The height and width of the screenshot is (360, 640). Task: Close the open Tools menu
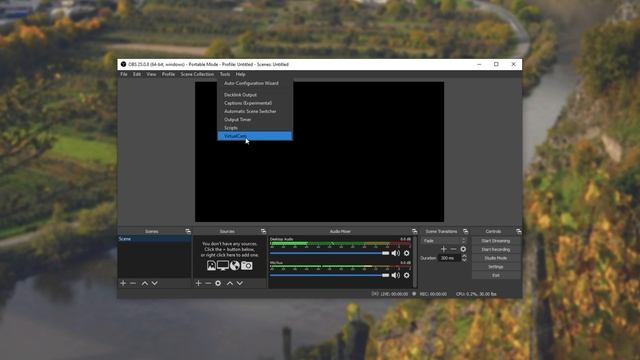click(225, 74)
